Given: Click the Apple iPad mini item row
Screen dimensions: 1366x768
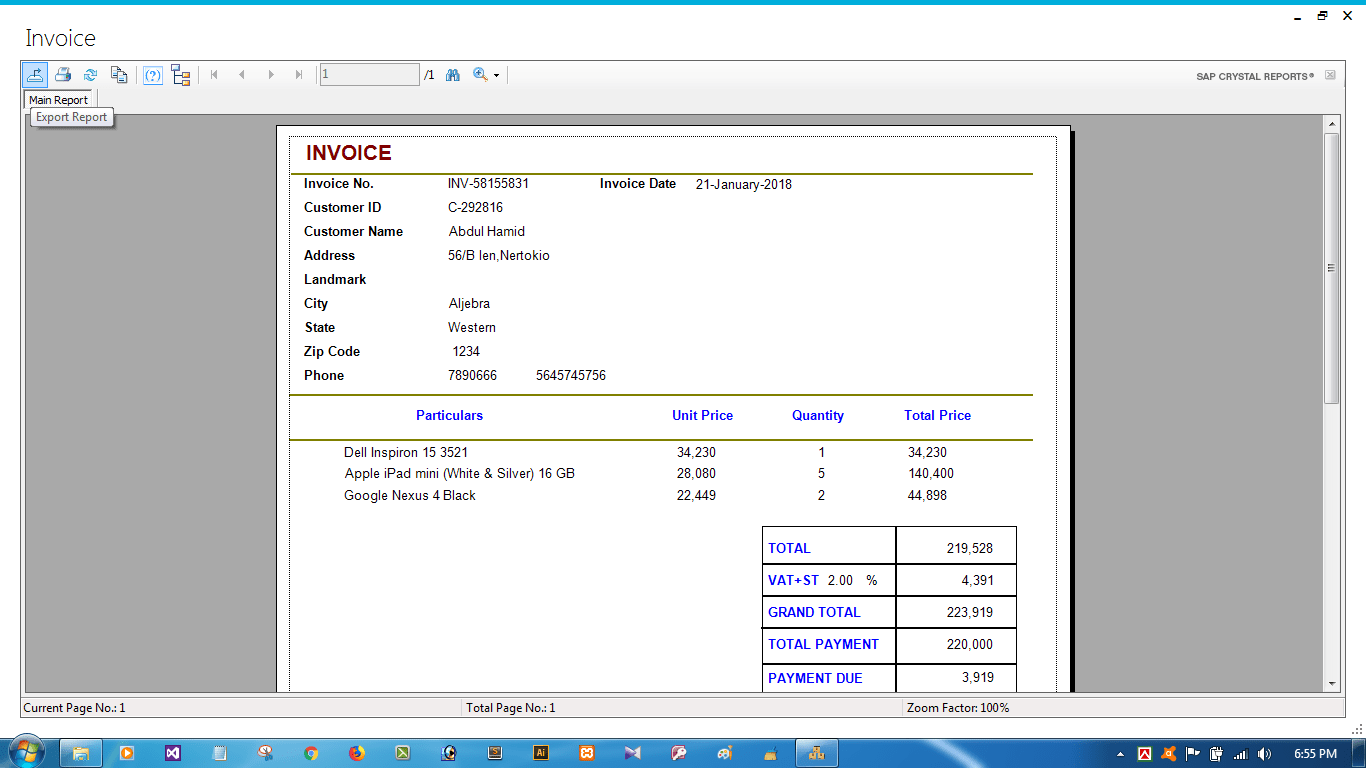Looking at the screenshot, I should tap(460, 474).
